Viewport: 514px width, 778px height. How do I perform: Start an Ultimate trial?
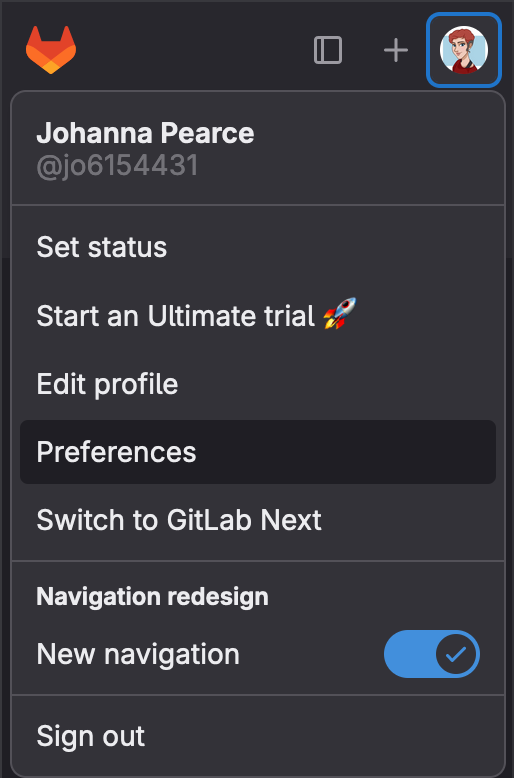click(258, 316)
